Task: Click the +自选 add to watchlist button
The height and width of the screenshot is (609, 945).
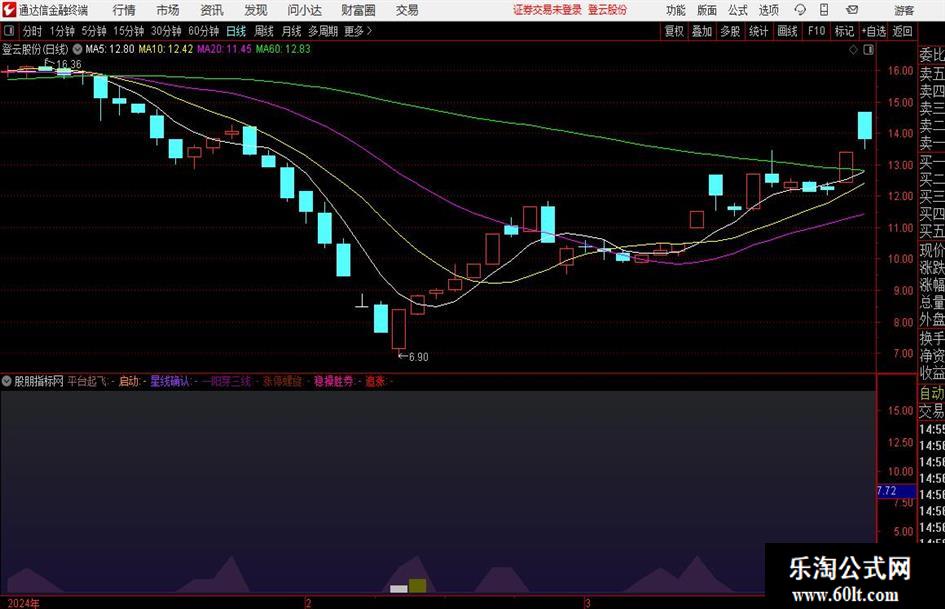Action: [x=874, y=31]
